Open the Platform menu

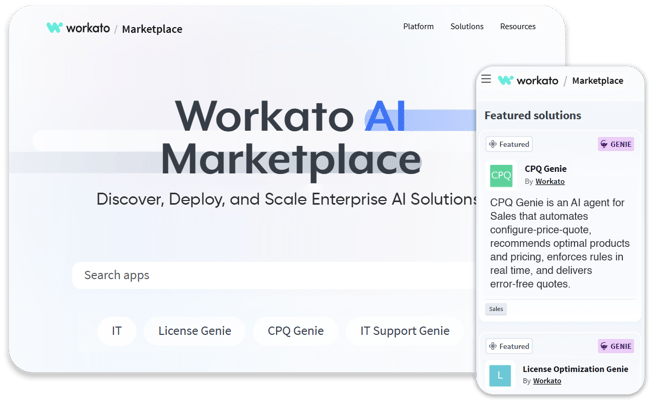pyautogui.click(x=418, y=27)
